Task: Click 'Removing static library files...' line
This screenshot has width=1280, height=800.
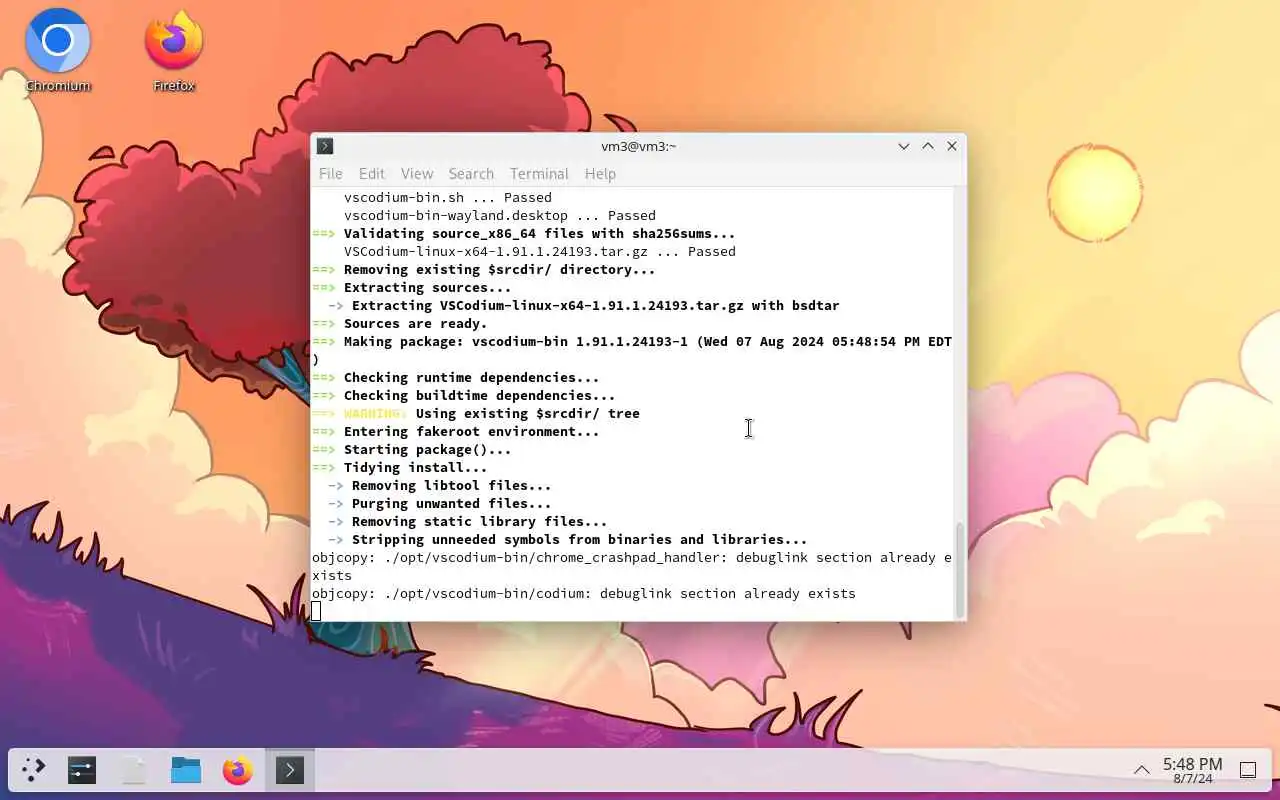Action: (467, 522)
